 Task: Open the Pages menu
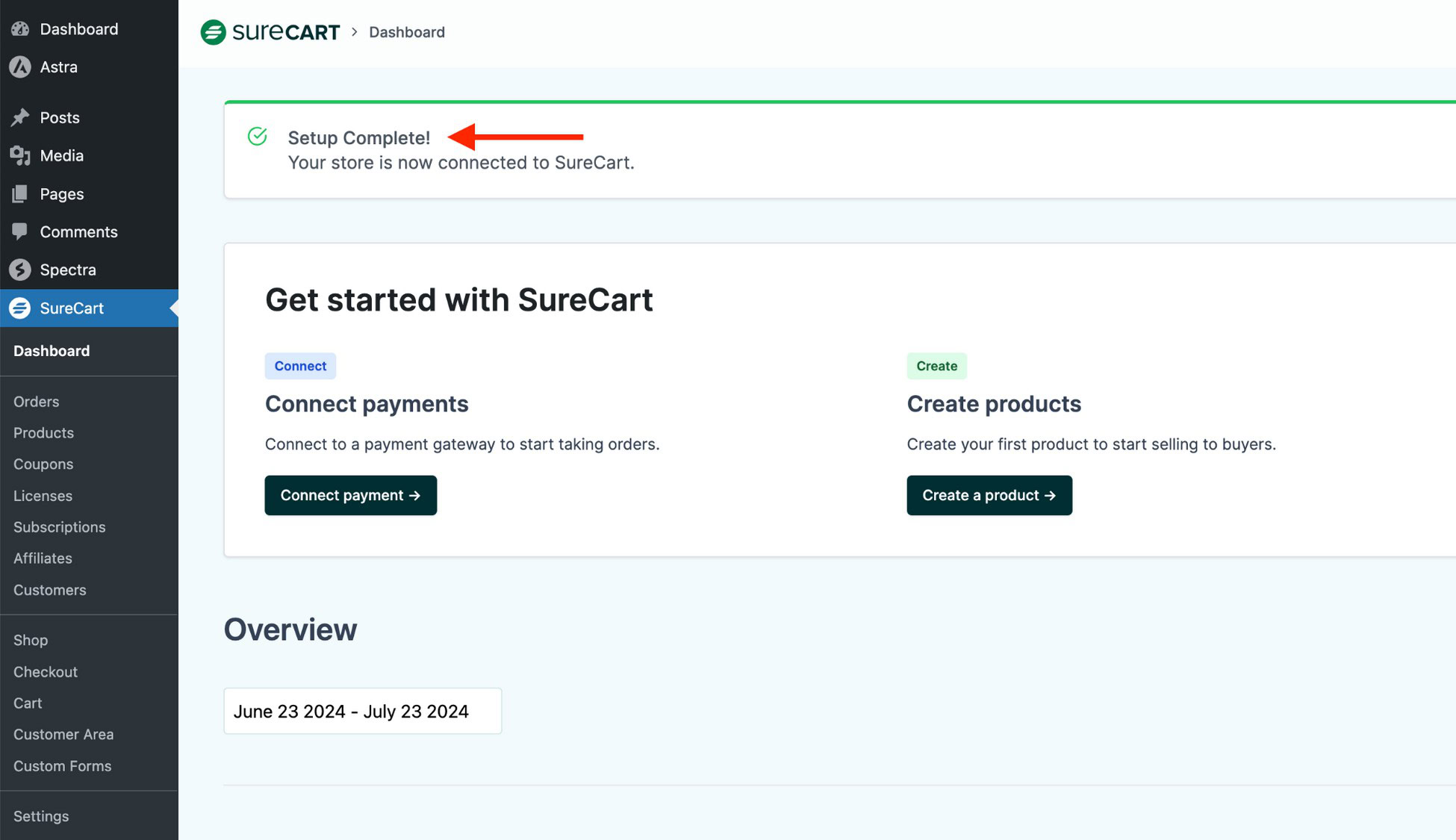(89, 193)
